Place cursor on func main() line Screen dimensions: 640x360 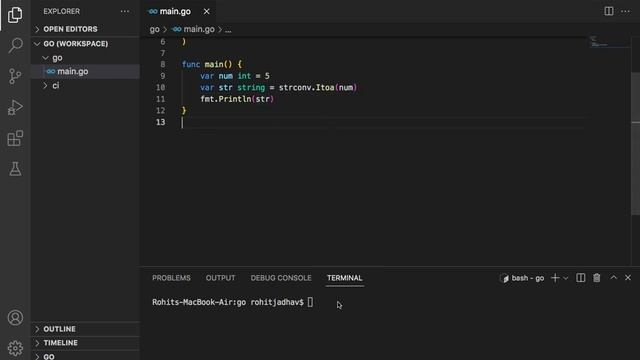click(x=212, y=64)
